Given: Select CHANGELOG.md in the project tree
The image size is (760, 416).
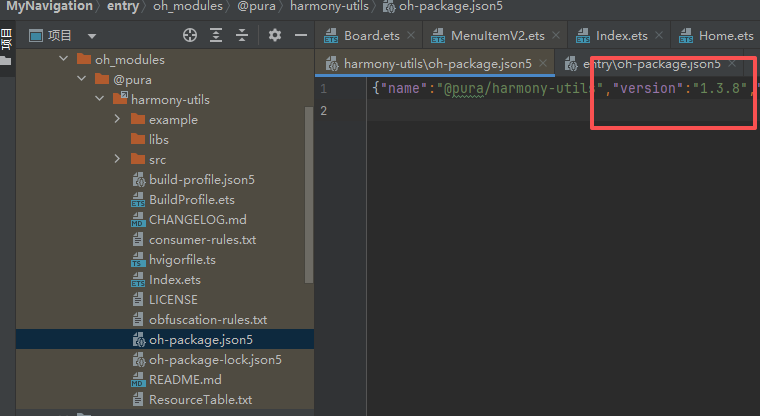Looking at the screenshot, I should click(x=197, y=220).
